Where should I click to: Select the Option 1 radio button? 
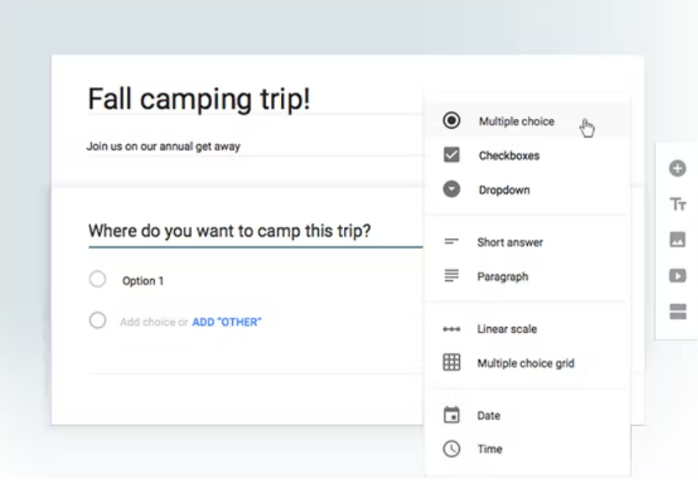tap(97, 280)
